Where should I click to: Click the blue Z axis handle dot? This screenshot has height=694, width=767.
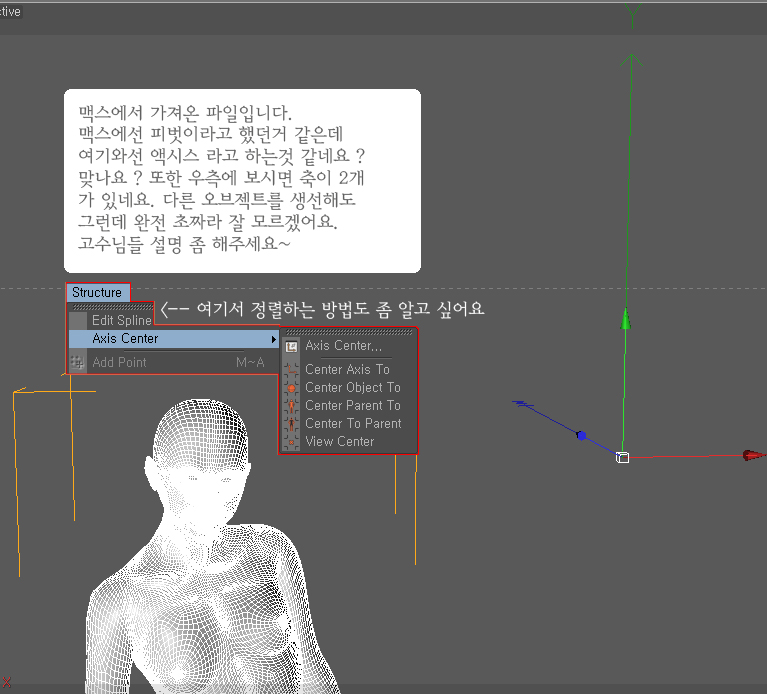click(x=581, y=435)
